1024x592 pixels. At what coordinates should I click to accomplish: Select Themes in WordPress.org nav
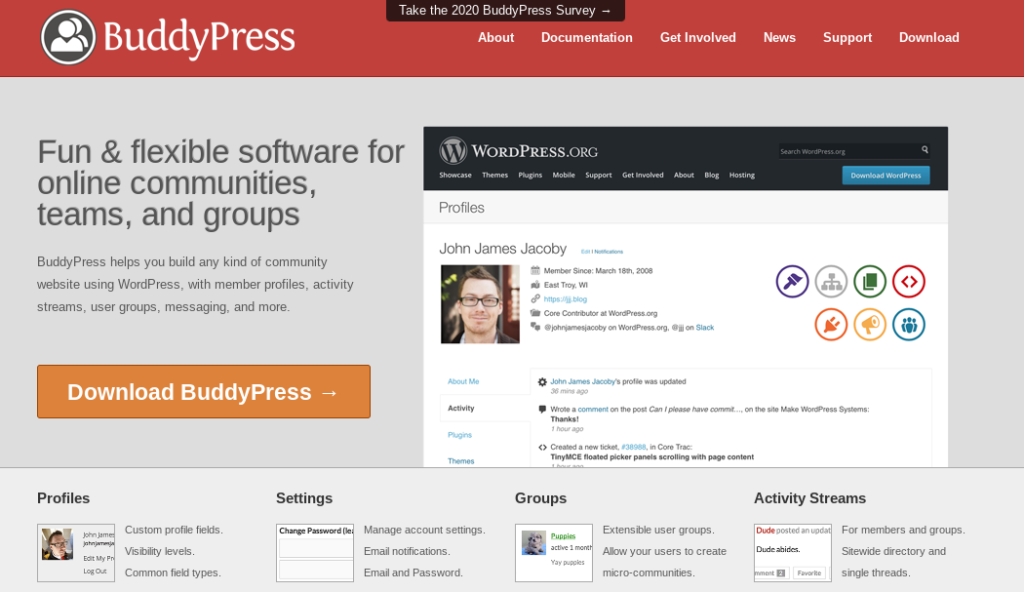494,175
